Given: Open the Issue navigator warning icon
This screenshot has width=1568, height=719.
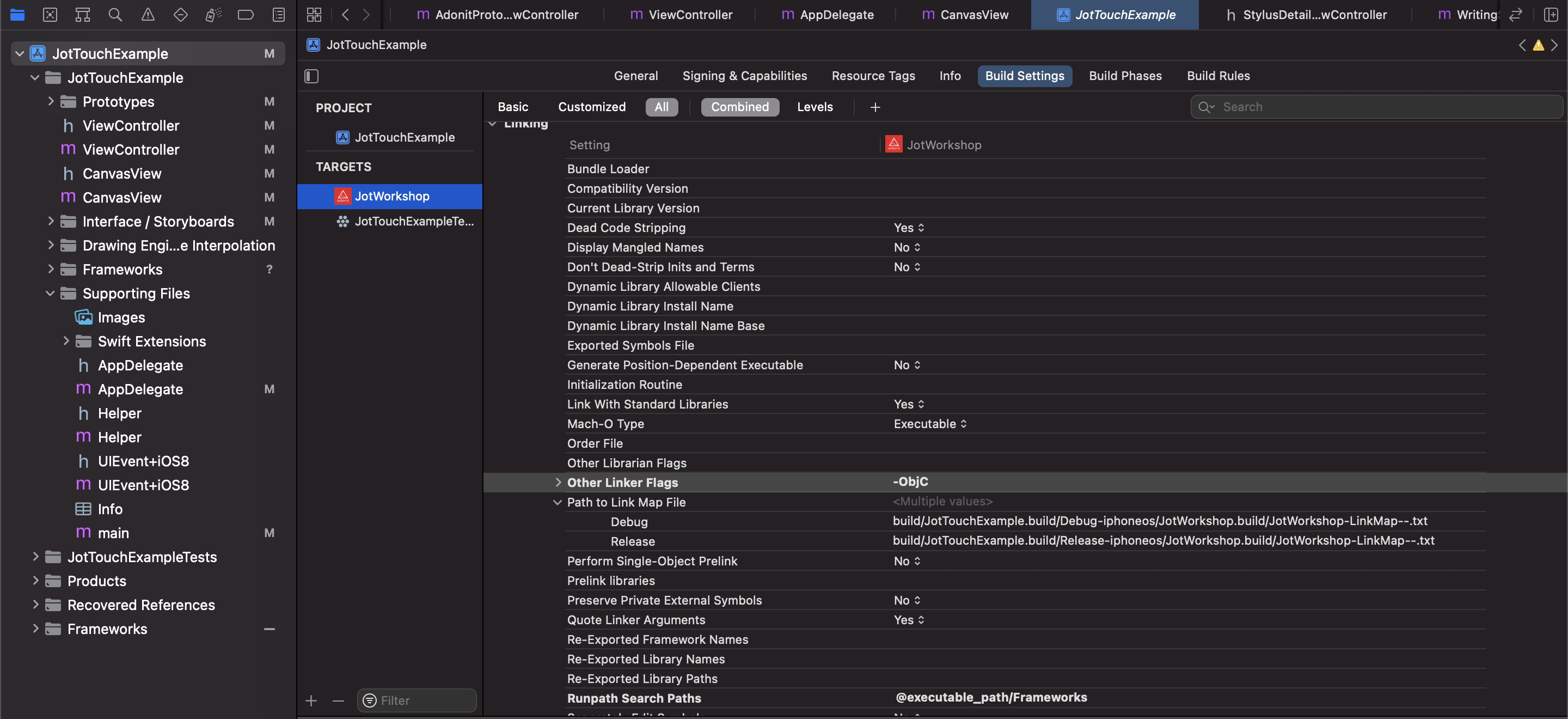Looking at the screenshot, I should 148,15.
